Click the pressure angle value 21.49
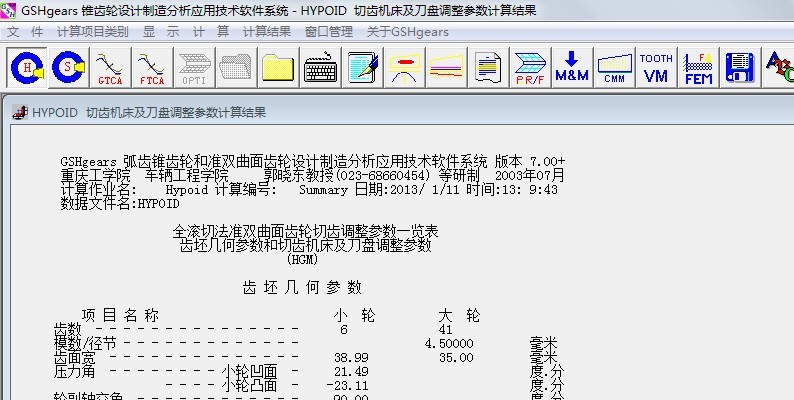Image resolution: width=794 pixels, height=400 pixels. tap(351, 372)
